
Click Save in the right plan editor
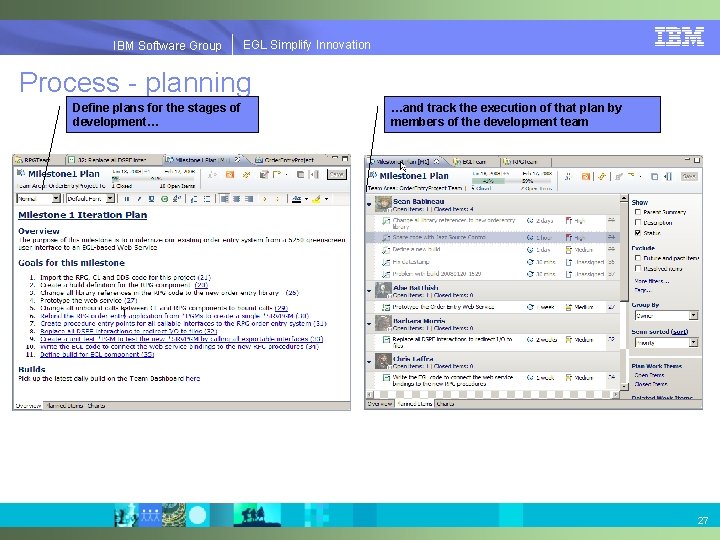[689, 176]
